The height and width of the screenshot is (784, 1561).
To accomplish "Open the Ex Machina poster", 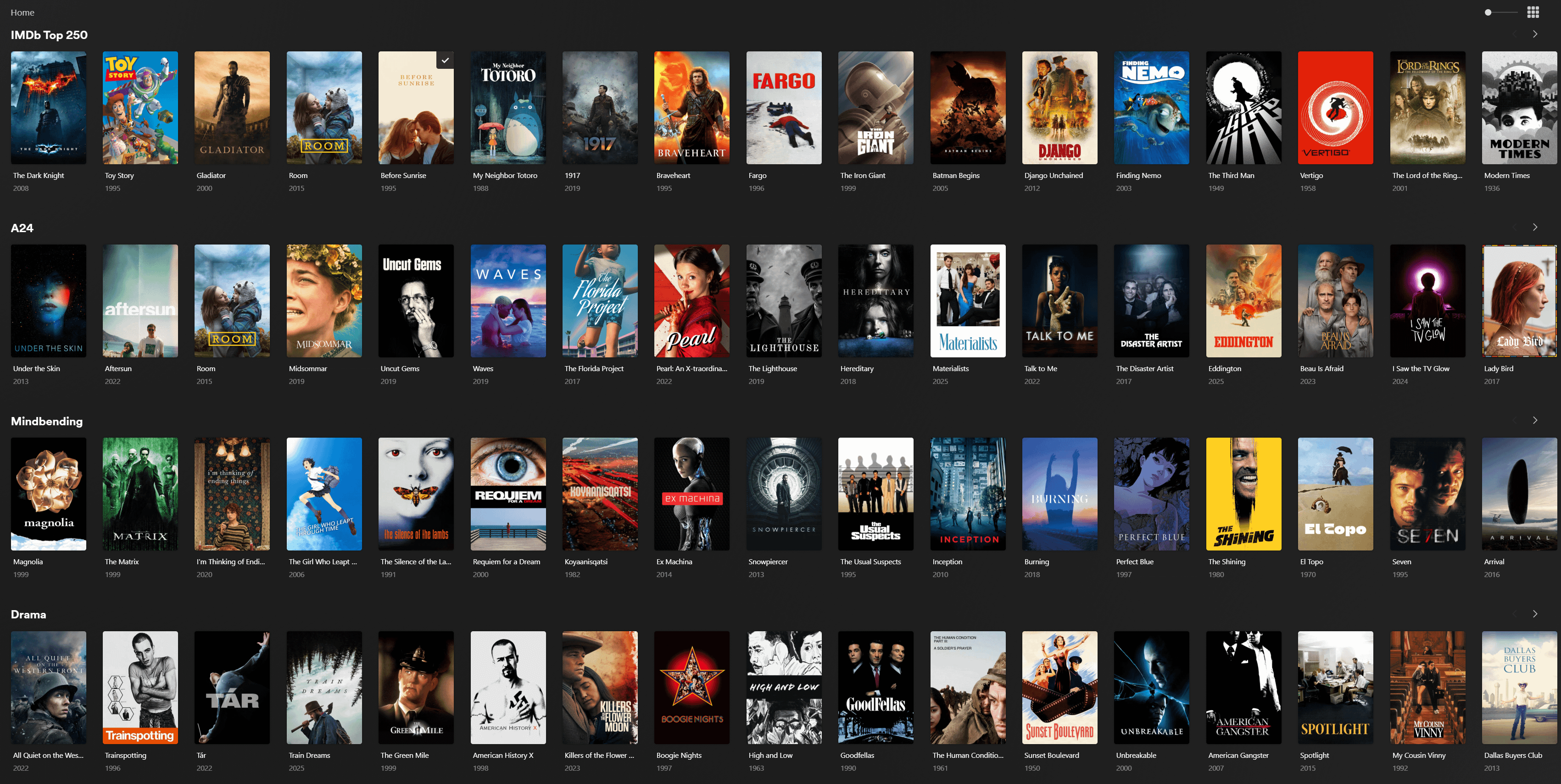I will coord(692,495).
